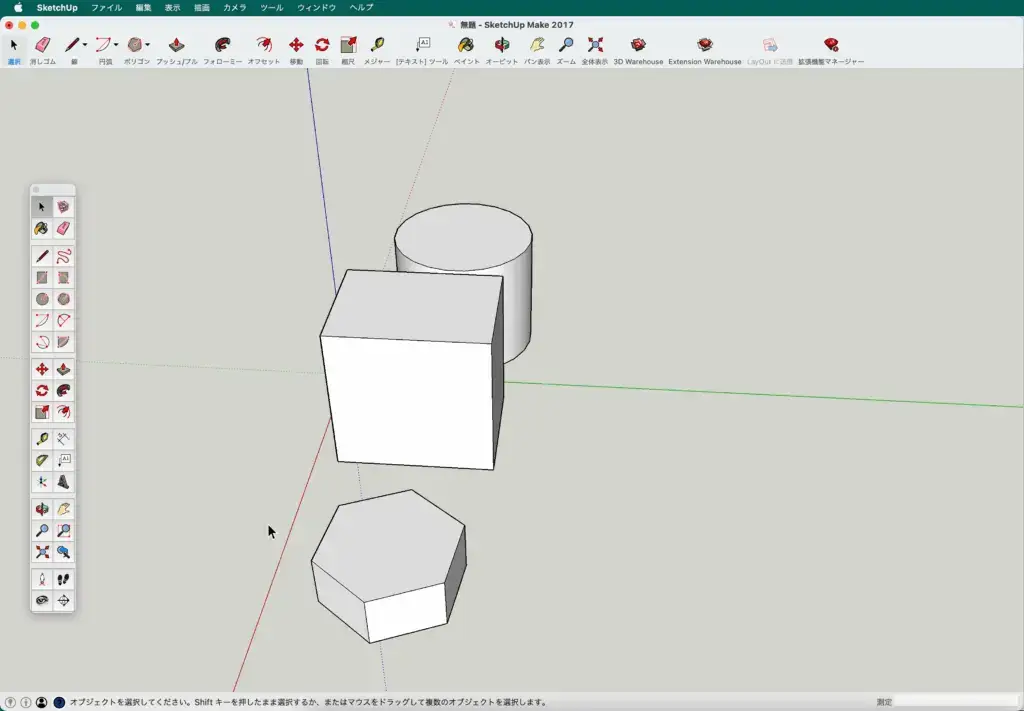Pick the 円弧 arc tool in top toolbar
Screen dimensions: 1024x711
pyautogui.click(x=103, y=45)
